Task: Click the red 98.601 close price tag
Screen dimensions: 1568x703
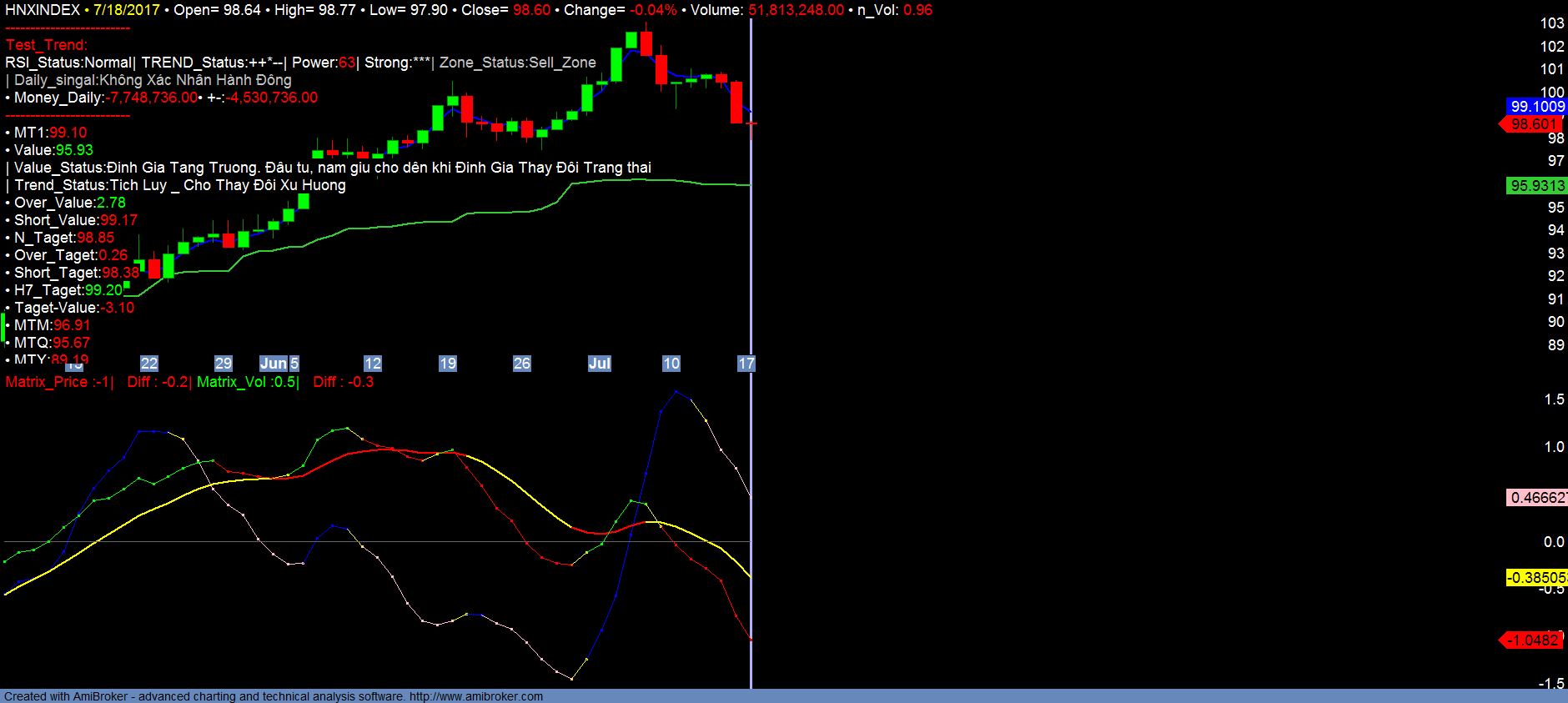Action: [1533, 124]
